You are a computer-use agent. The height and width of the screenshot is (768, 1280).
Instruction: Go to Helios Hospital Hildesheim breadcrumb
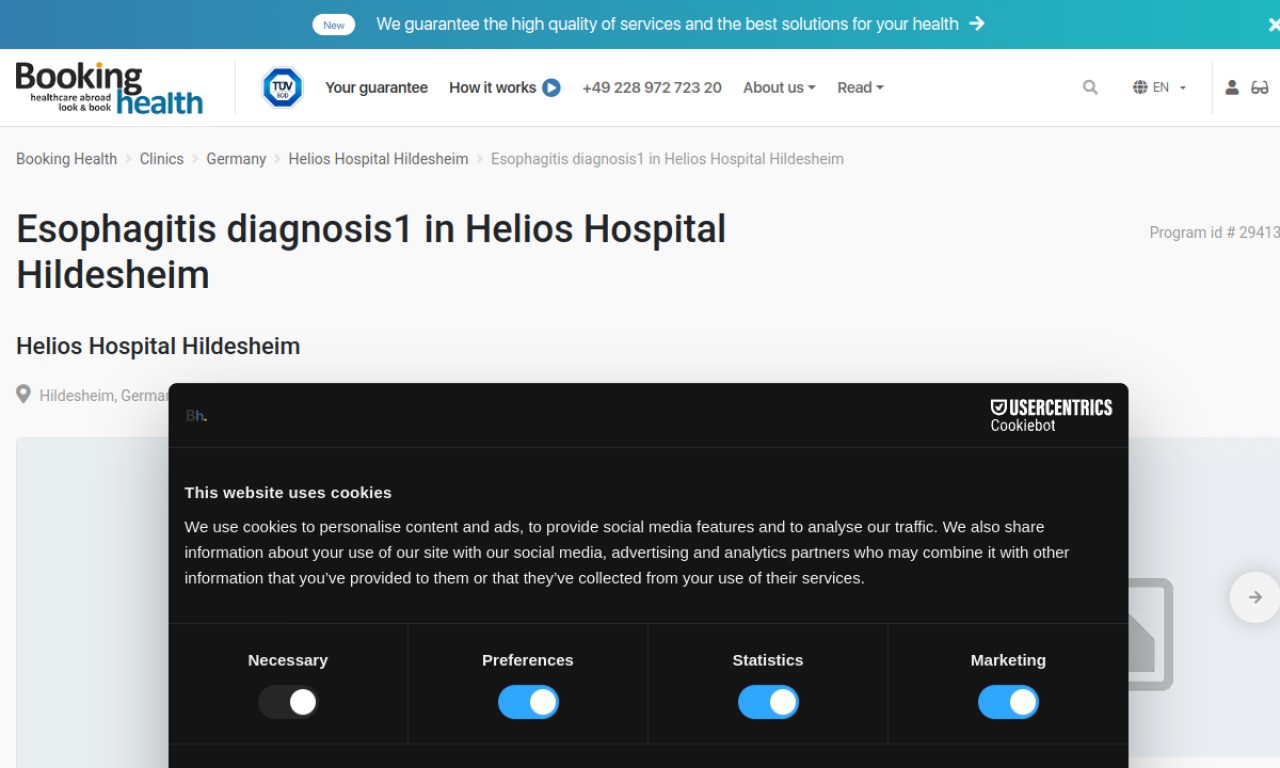(378, 159)
